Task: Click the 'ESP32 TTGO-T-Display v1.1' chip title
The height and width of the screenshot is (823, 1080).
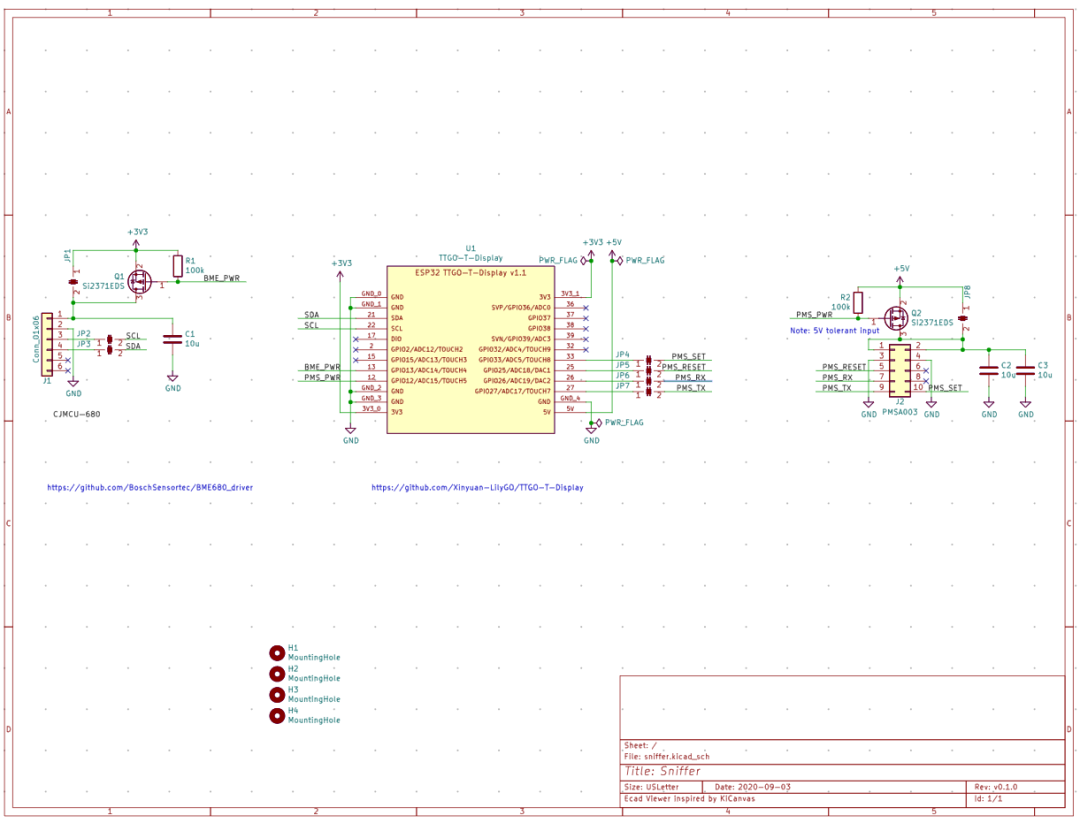Action: (x=470, y=273)
